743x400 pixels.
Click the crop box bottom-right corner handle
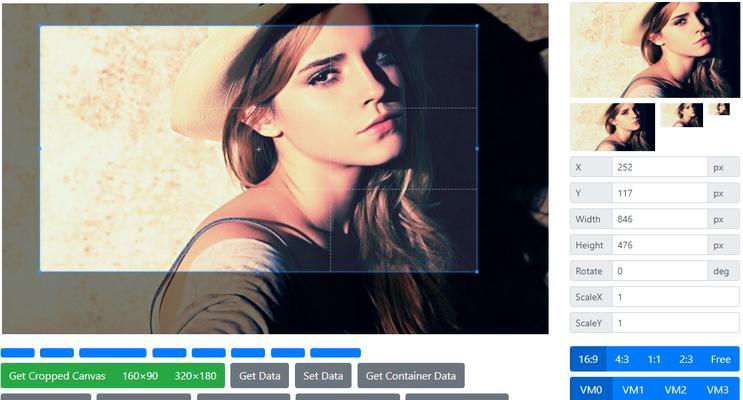click(477, 272)
